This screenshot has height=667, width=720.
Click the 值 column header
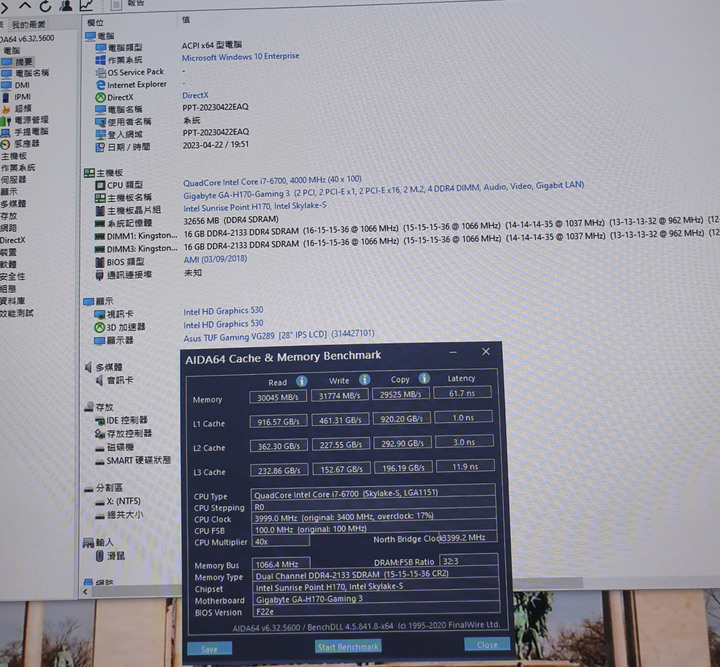(x=186, y=20)
